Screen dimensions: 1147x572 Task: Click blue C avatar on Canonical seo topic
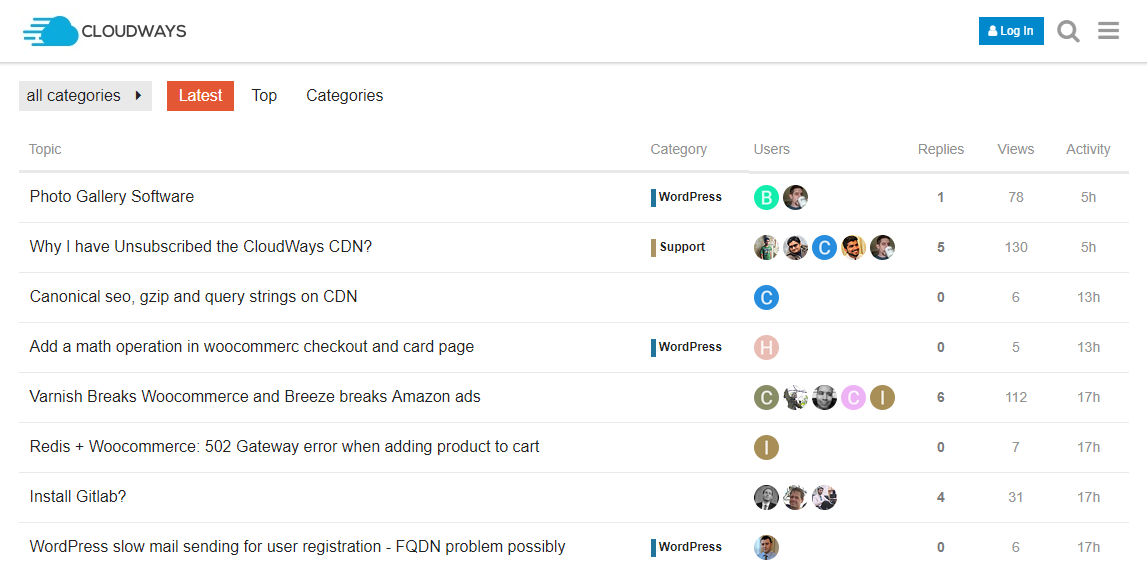pos(766,297)
